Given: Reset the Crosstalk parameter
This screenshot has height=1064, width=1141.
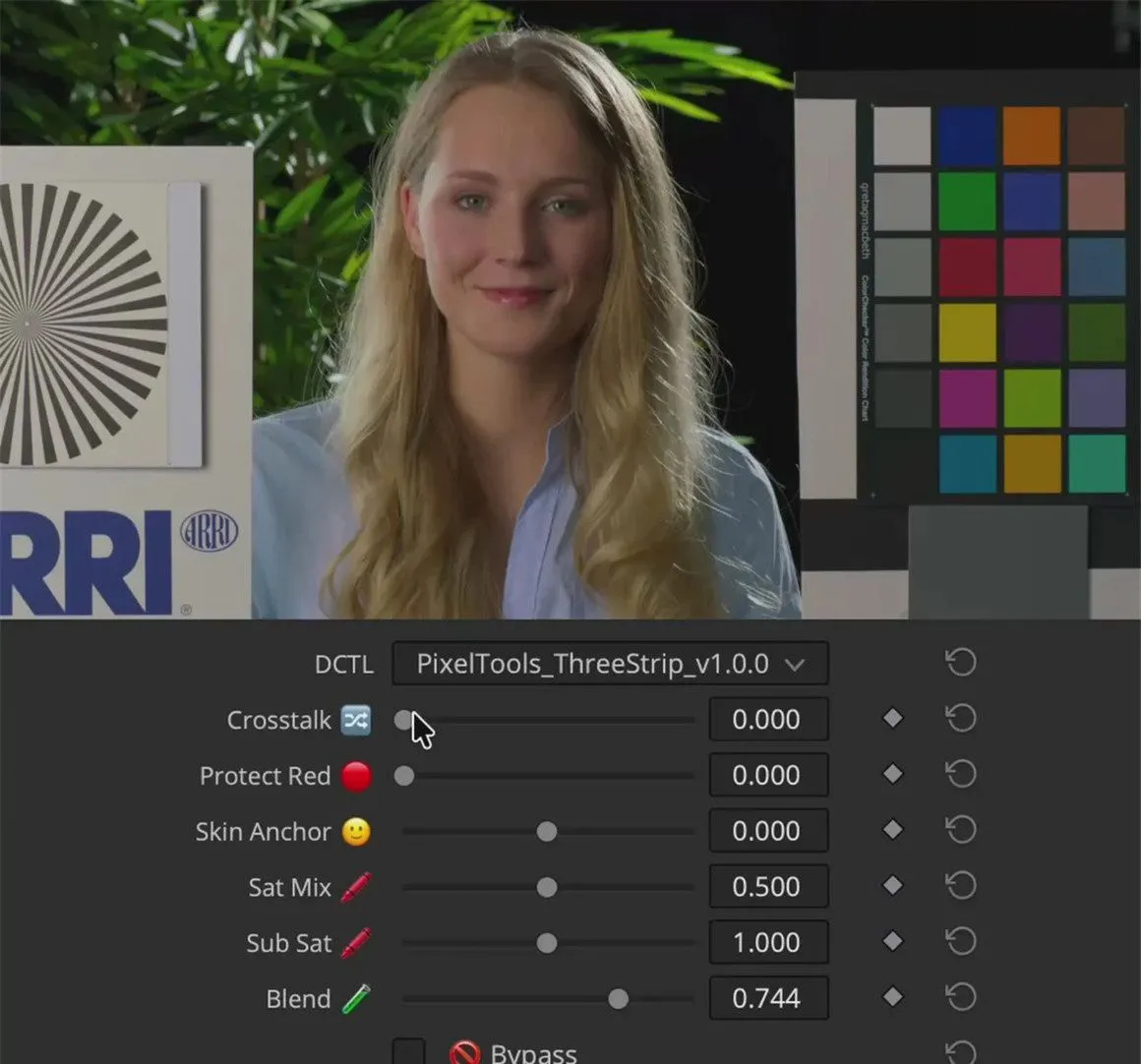Looking at the screenshot, I should [x=961, y=719].
